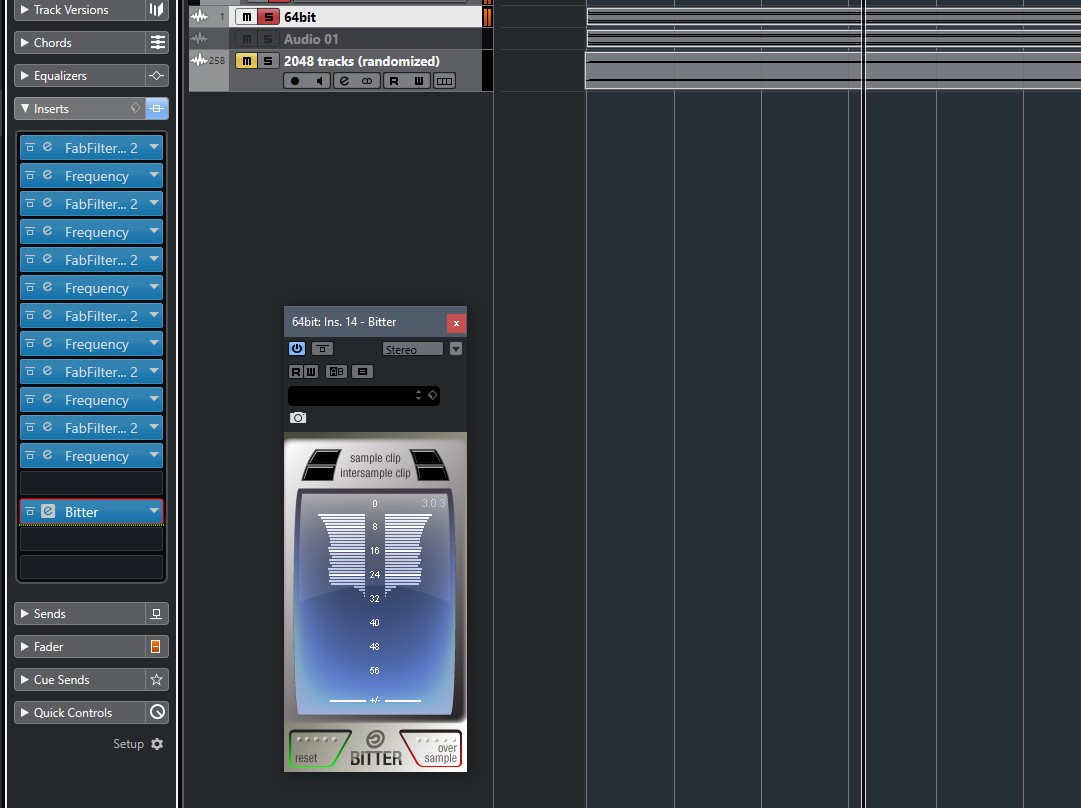Click the orange Fader section icon

(156, 647)
